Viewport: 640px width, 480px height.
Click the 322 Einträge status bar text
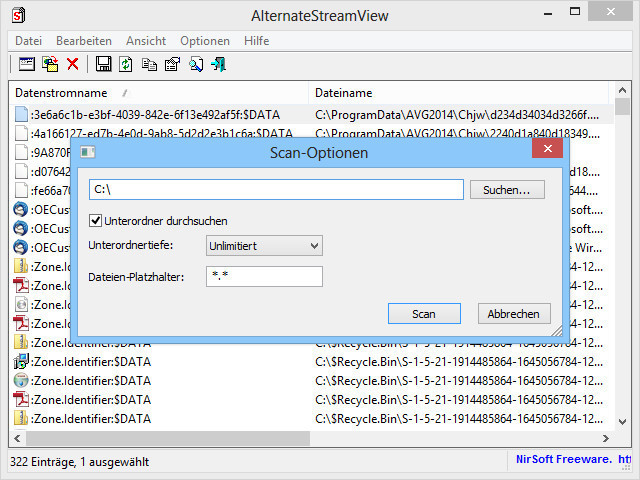[x=80, y=462]
